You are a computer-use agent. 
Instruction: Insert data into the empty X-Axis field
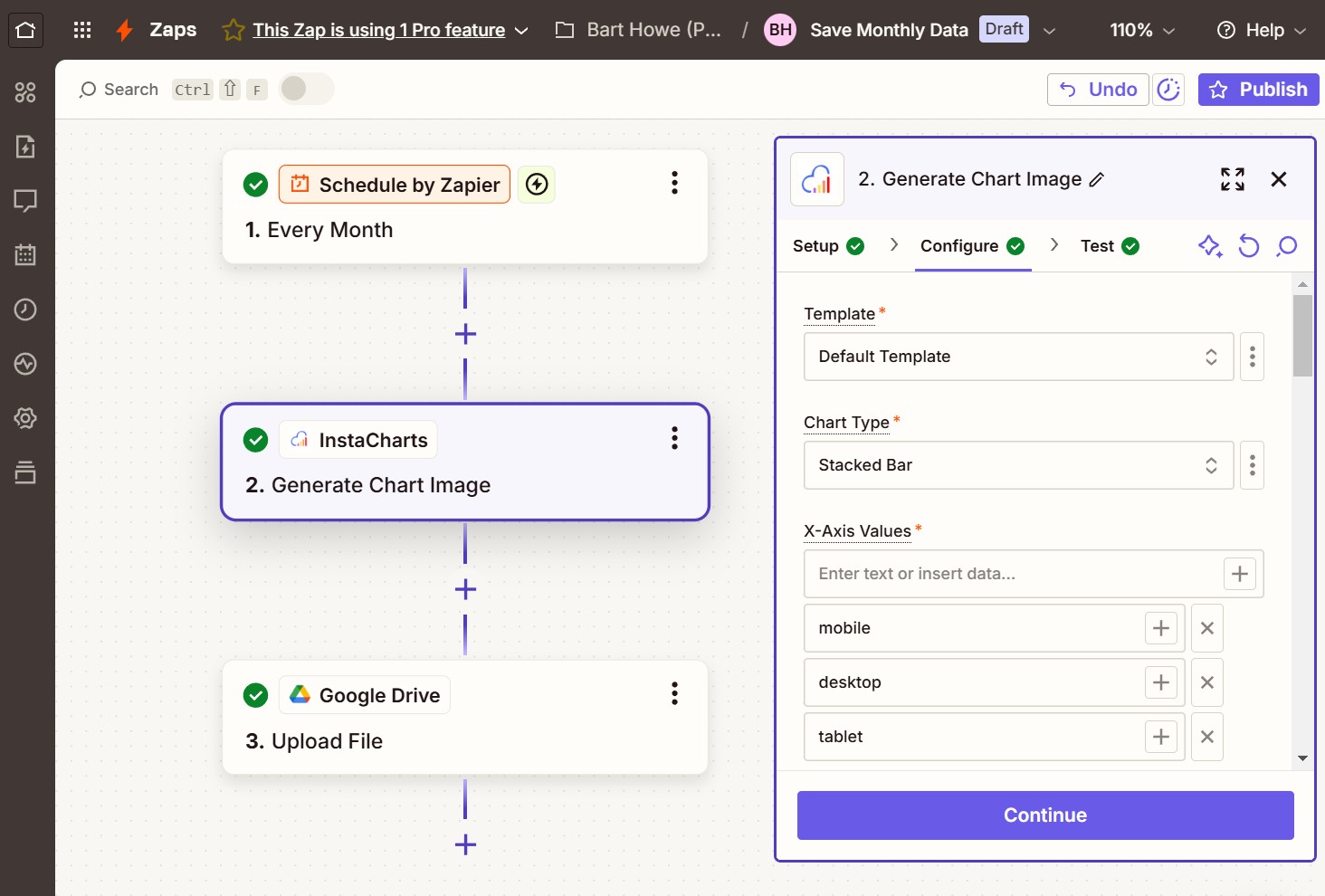tap(1240, 574)
